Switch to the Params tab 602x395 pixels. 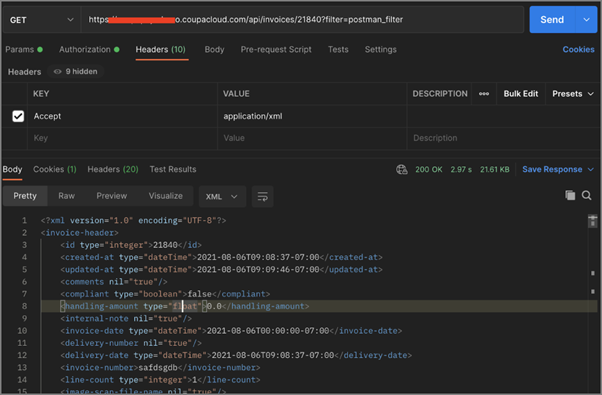(x=24, y=50)
